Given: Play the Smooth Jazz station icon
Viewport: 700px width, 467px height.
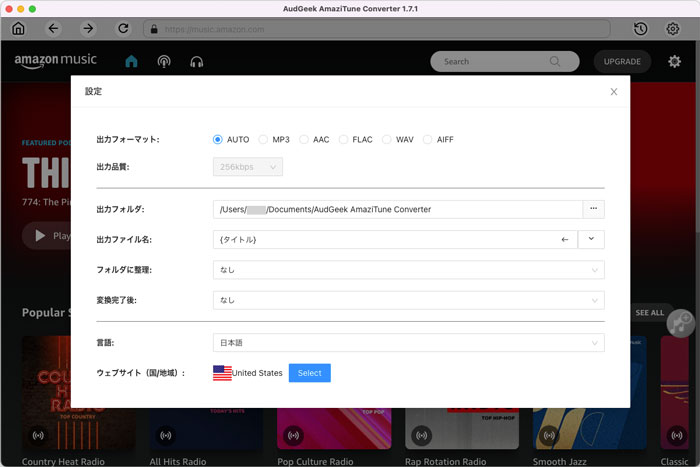Looking at the screenshot, I should point(549,435).
